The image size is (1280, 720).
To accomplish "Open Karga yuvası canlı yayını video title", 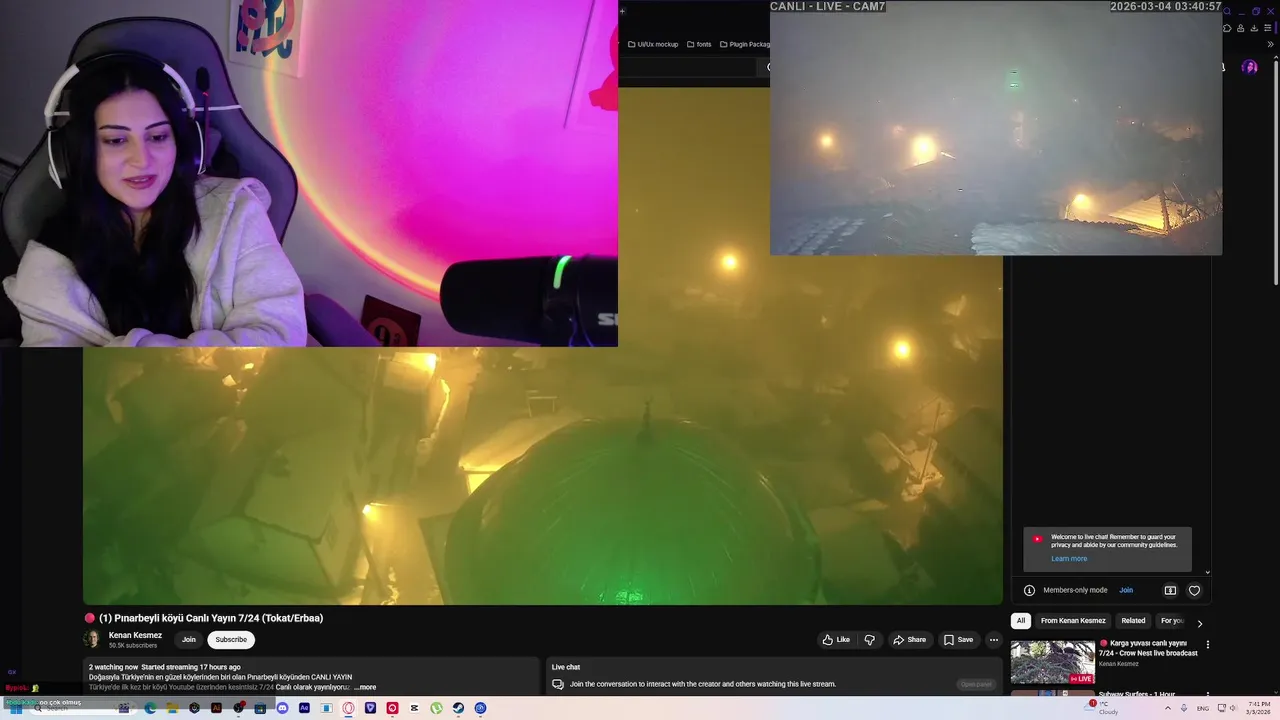I will (x=1149, y=648).
